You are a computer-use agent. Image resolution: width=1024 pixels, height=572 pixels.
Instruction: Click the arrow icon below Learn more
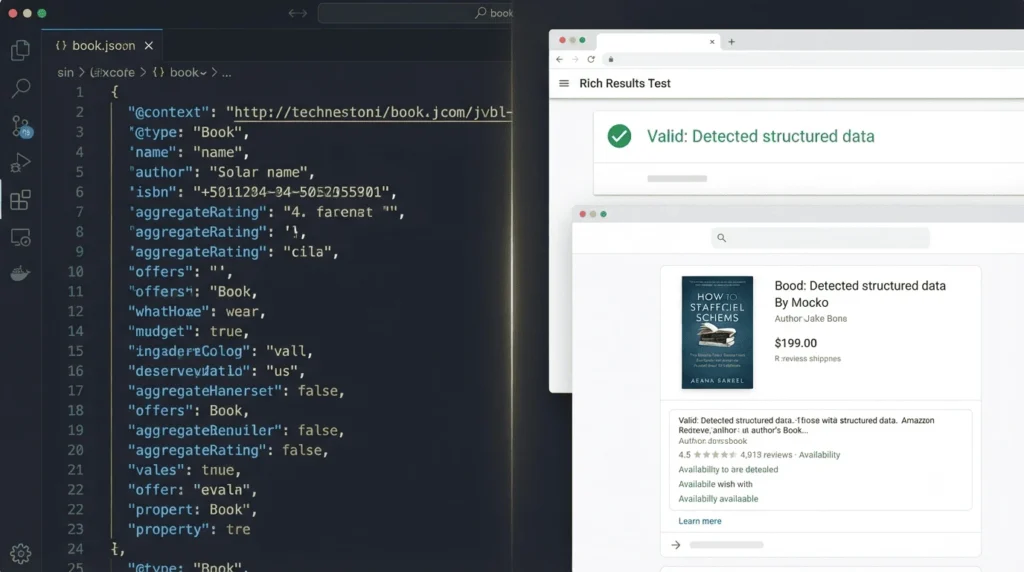point(676,545)
